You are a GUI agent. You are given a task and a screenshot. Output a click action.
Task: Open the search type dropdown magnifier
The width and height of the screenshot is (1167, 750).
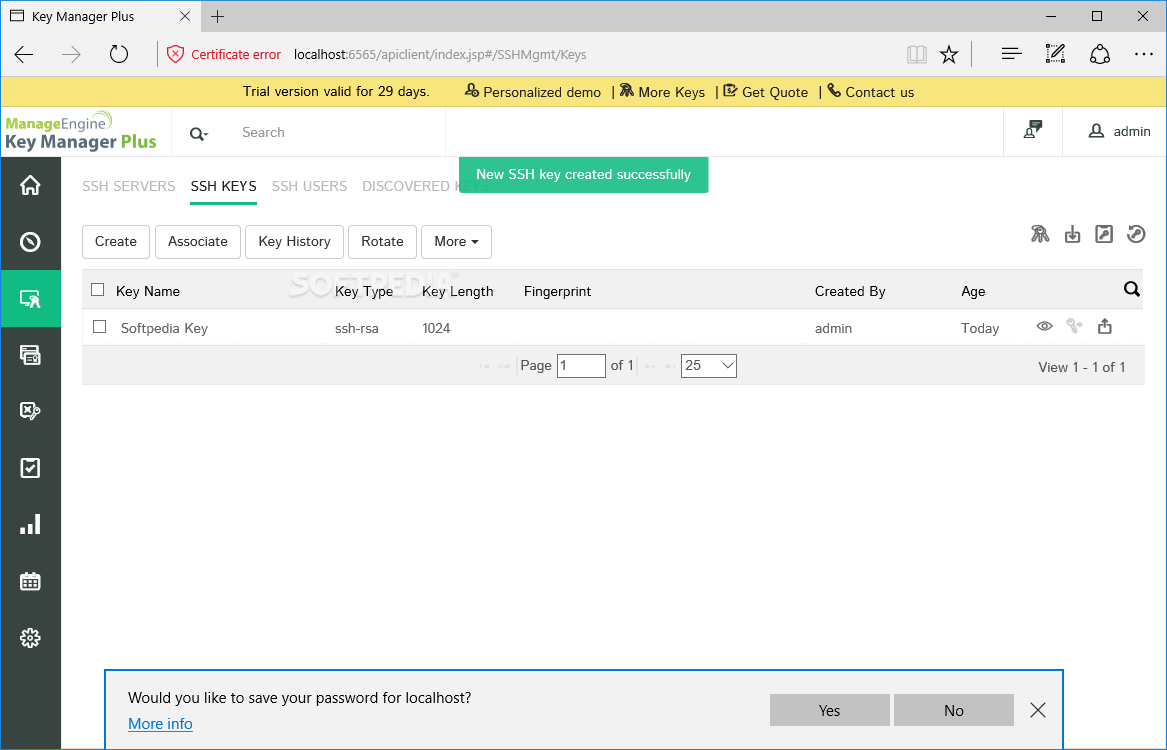(198, 134)
